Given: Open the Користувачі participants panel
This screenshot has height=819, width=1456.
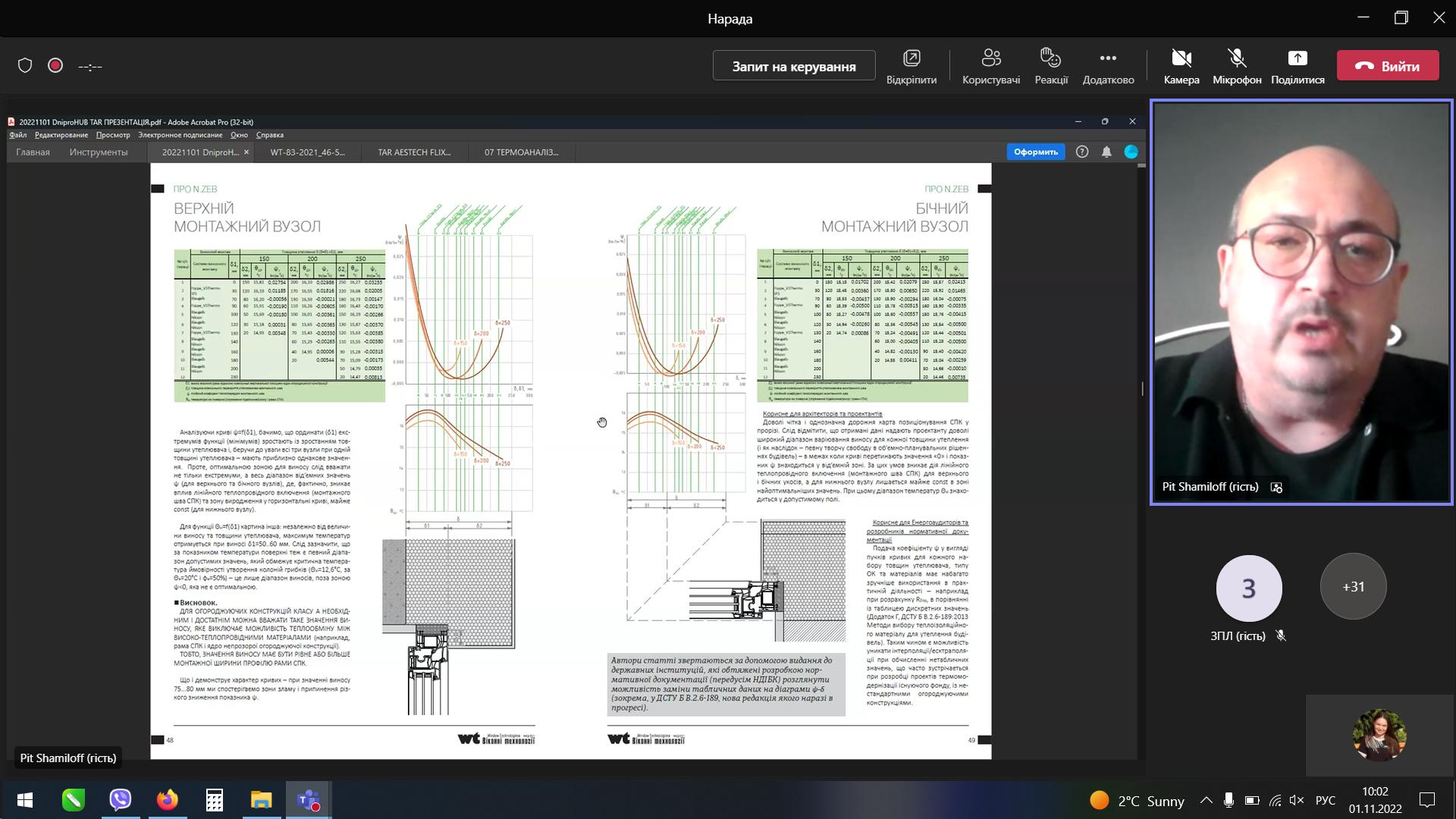Looking at the screenshot, I should coord(991,67).
